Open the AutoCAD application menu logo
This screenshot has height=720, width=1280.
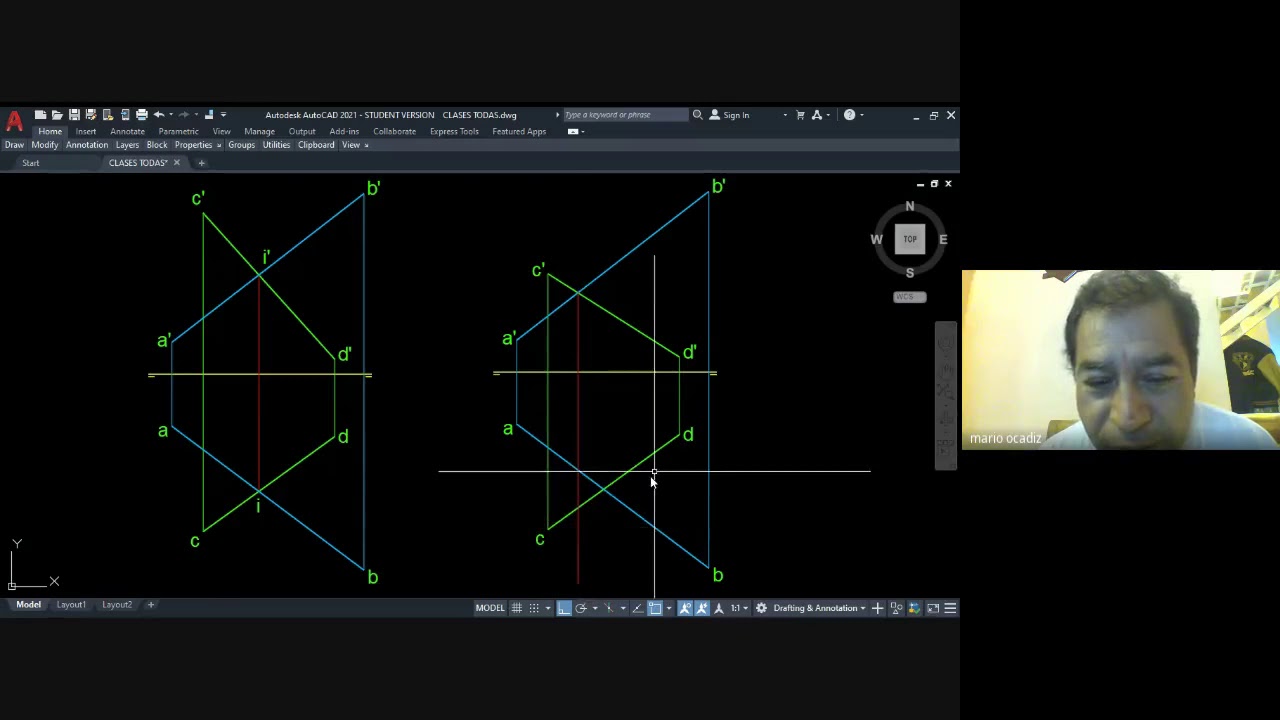[14, 122]
